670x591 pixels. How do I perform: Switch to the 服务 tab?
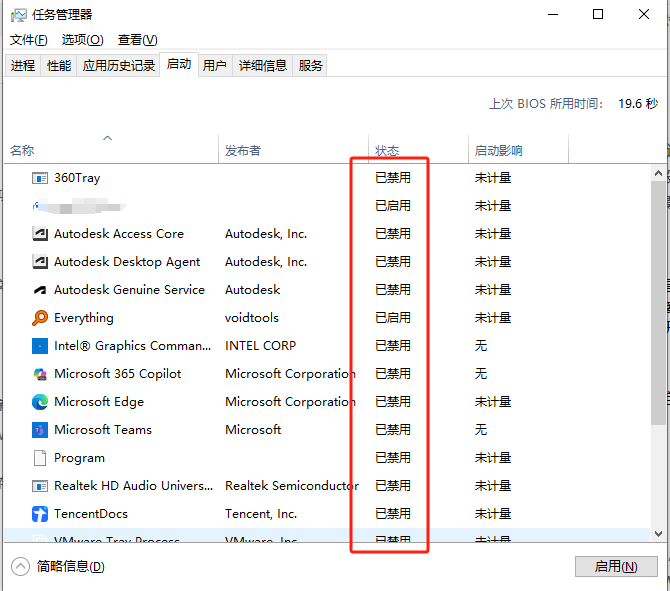310,65
